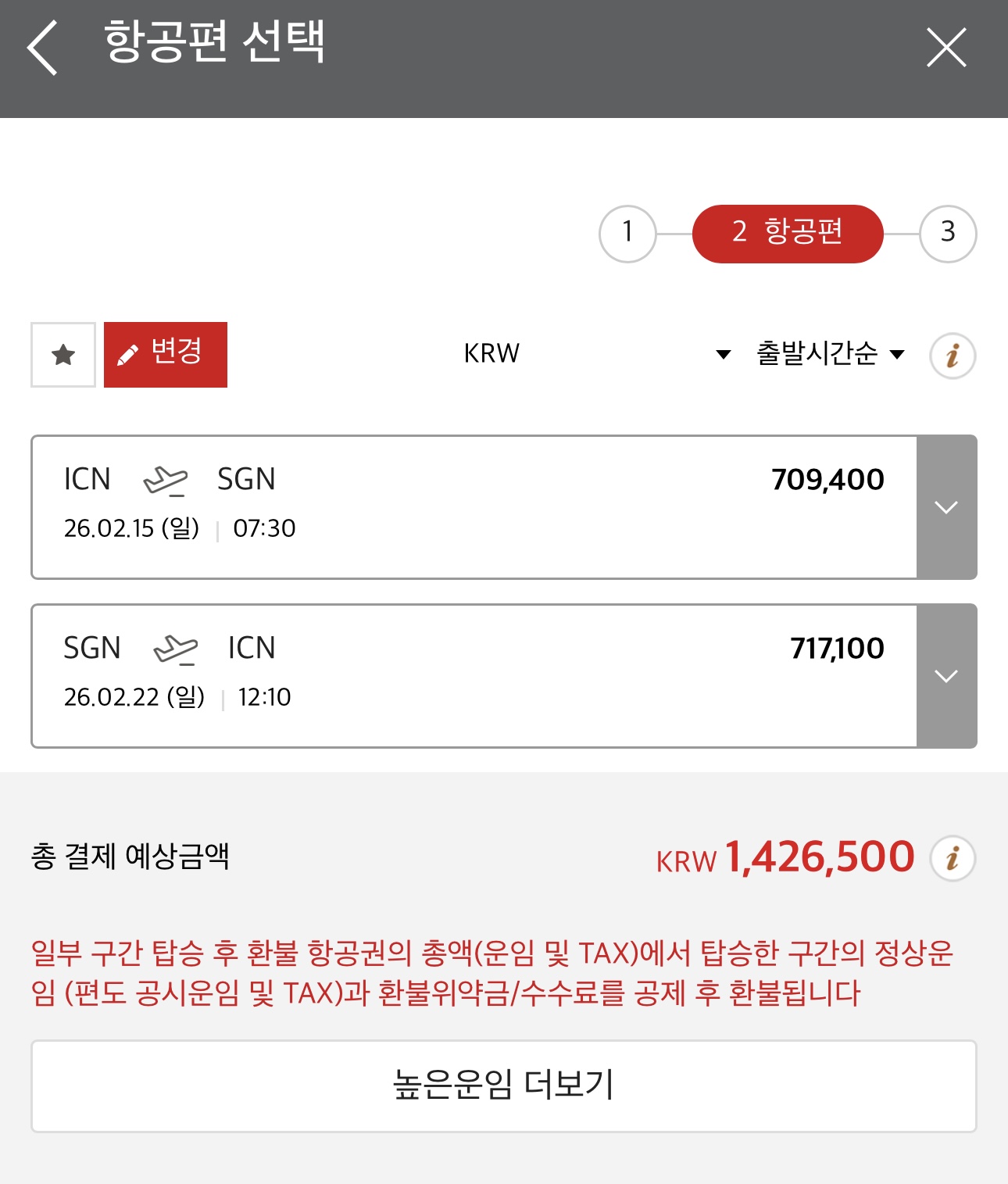Go to step 3 in progress indicator

click(x=948, y=233)
